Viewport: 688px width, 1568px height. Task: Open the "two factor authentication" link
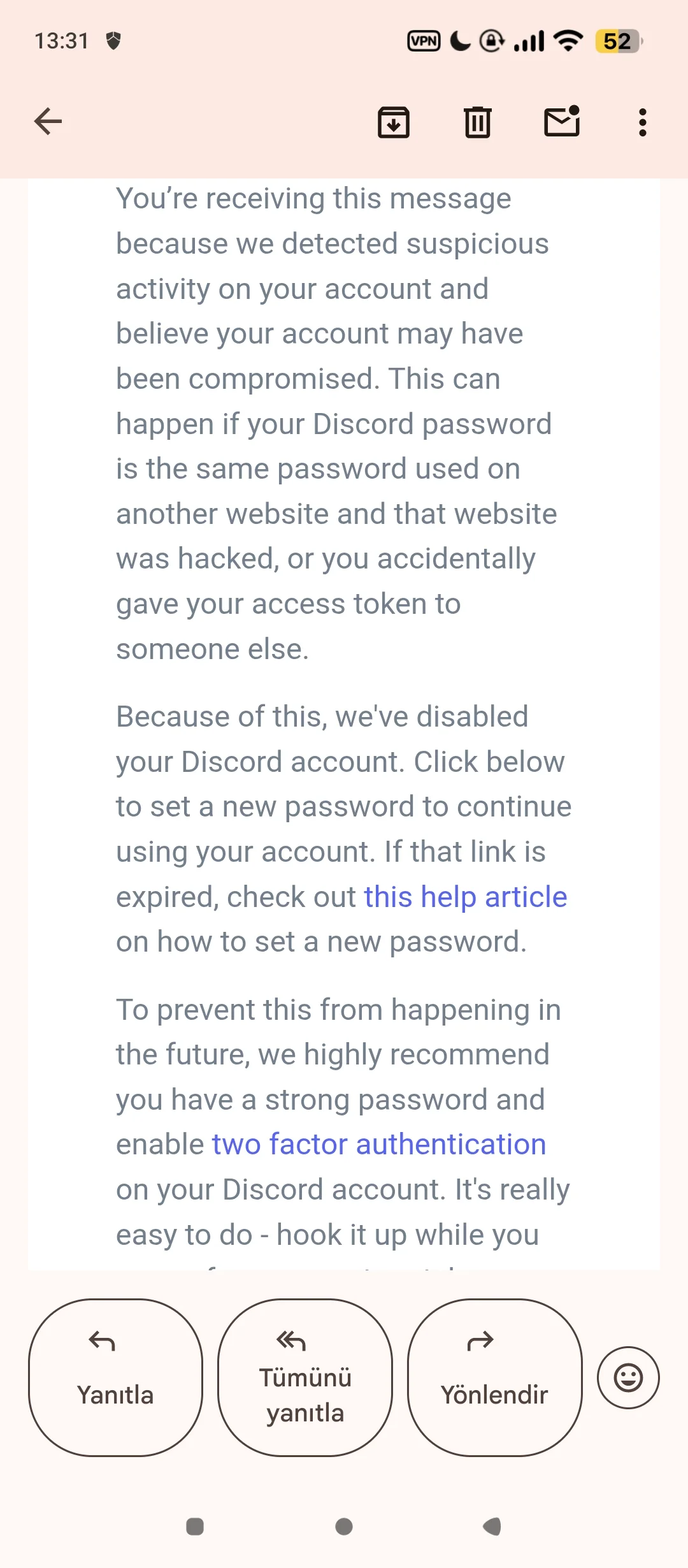(x=379, y=1144)
